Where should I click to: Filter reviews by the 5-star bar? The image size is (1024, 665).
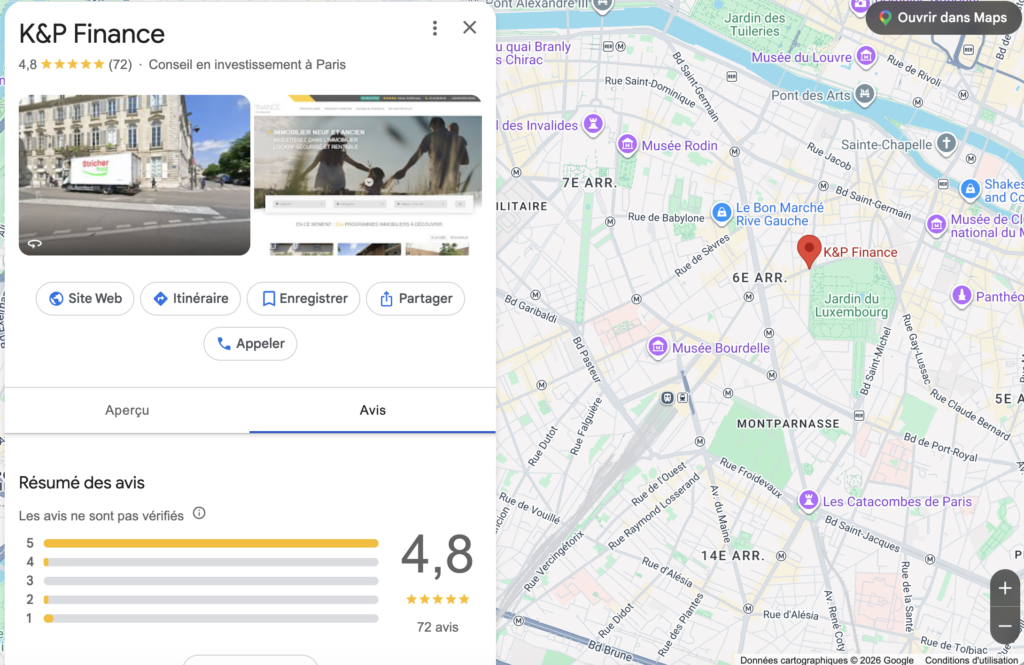pos(211,543)
